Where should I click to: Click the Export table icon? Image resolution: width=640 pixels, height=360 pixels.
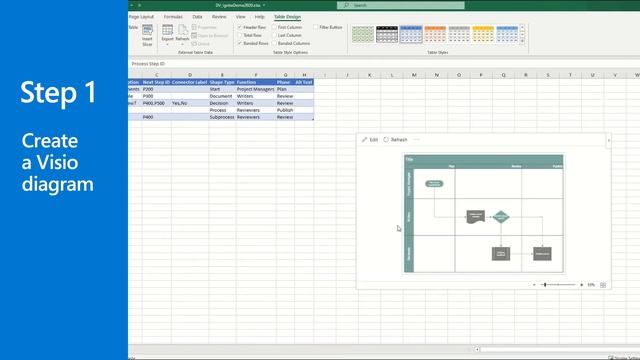[167, 30]
